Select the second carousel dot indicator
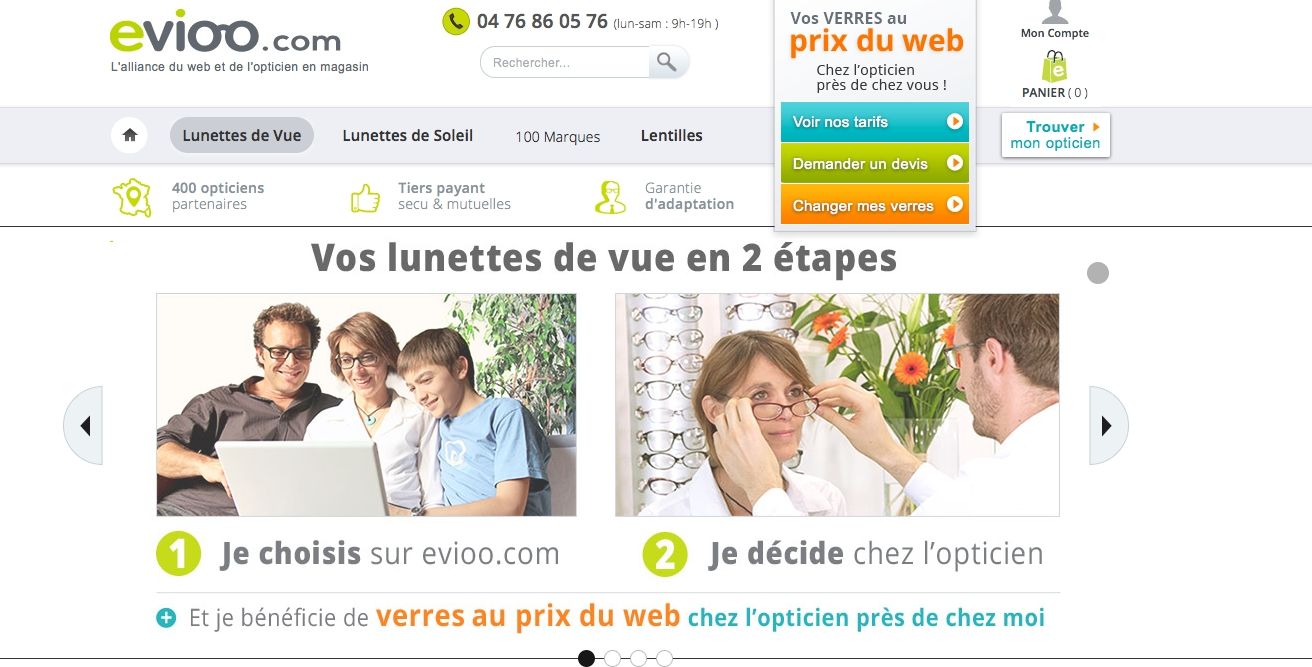 (x=613, y=658)
